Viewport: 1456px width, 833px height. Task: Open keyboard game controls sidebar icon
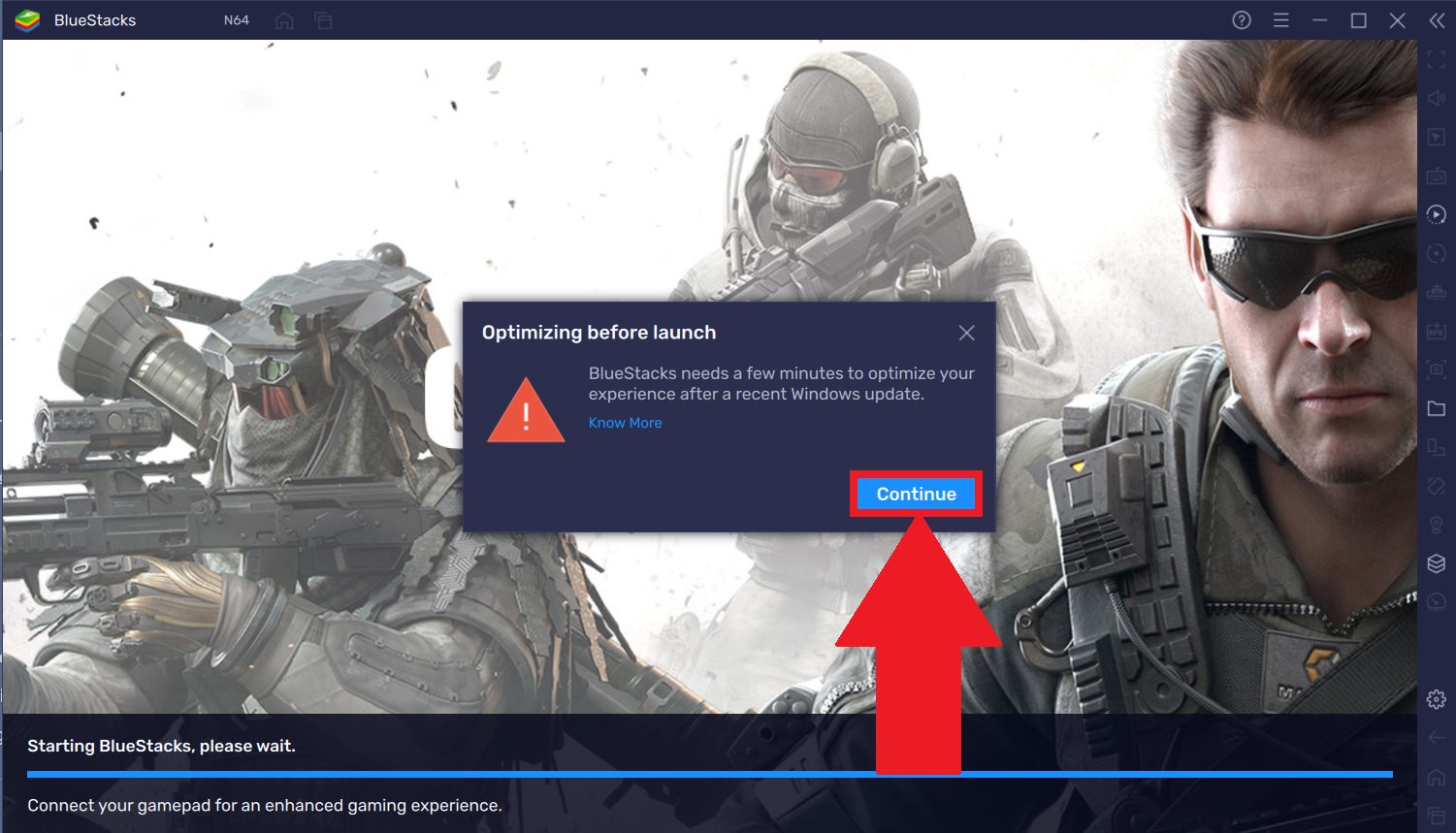[x=1437, y=176]
